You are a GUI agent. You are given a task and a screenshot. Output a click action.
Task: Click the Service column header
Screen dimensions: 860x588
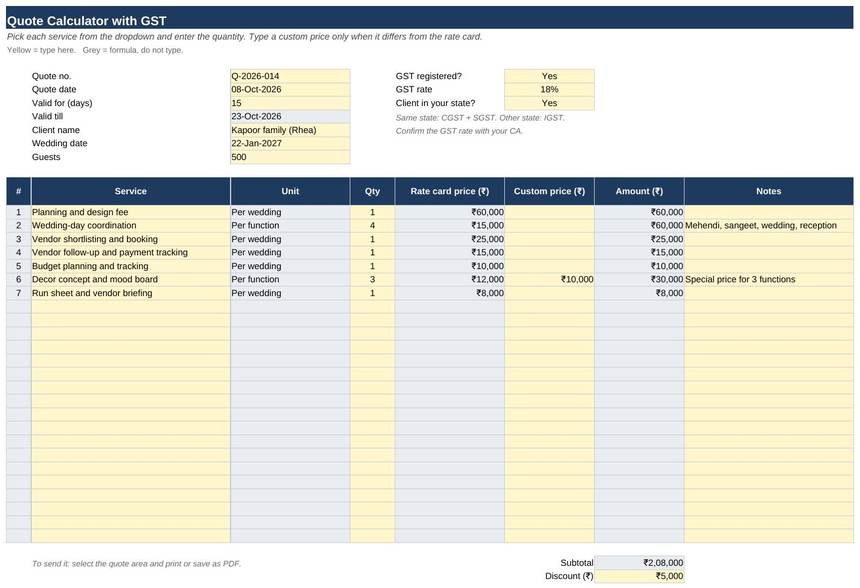pos(131,191)
